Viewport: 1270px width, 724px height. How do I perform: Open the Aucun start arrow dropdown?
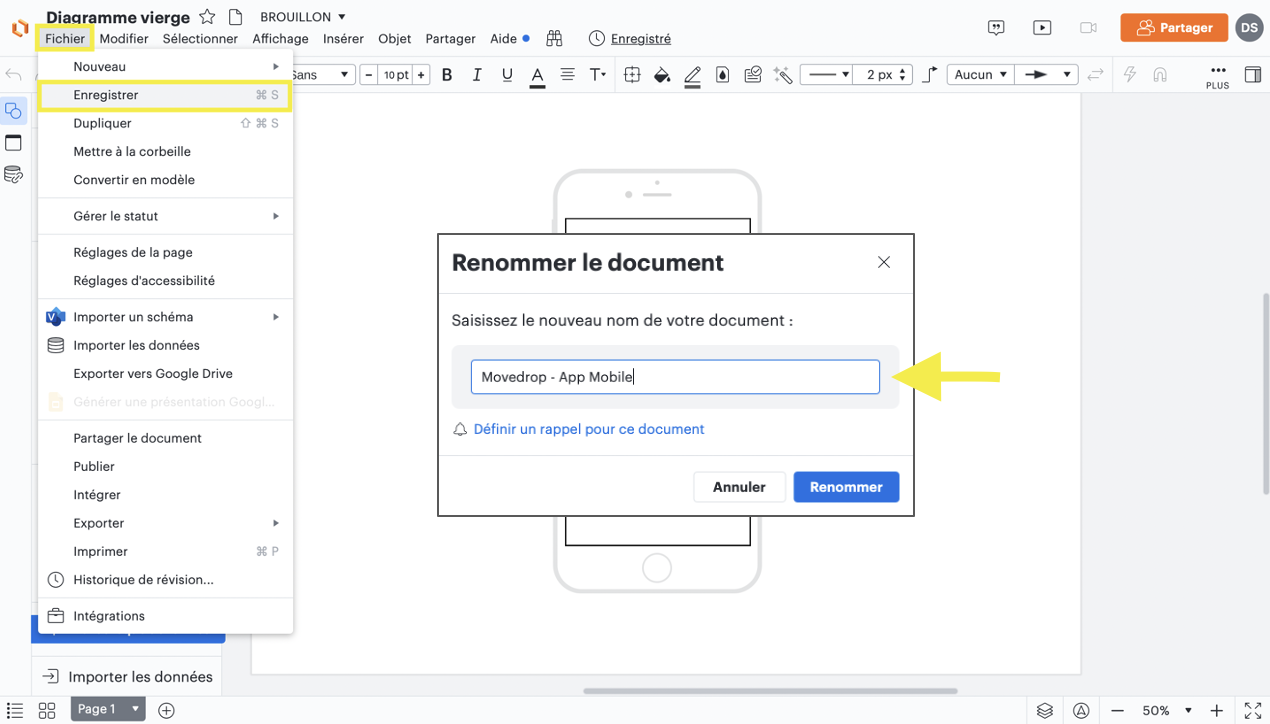[x=980, y=75]
